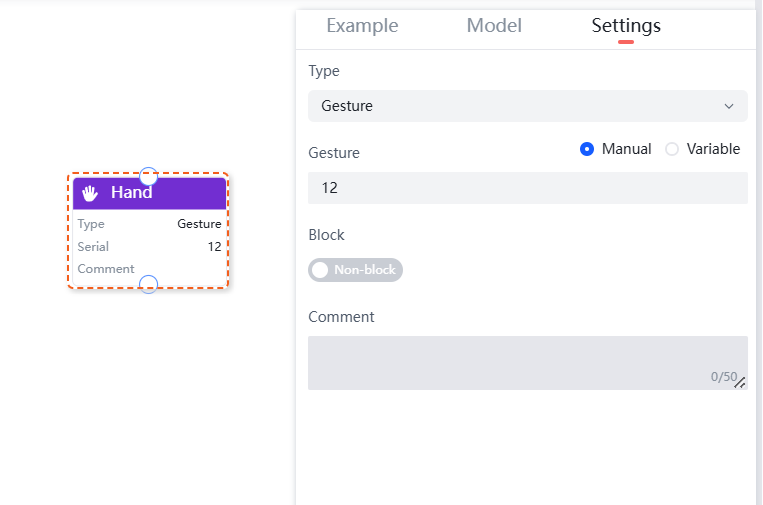The image size is (763, 505).
Task: Click the hand icon on the node
Action: coord(90,193)
